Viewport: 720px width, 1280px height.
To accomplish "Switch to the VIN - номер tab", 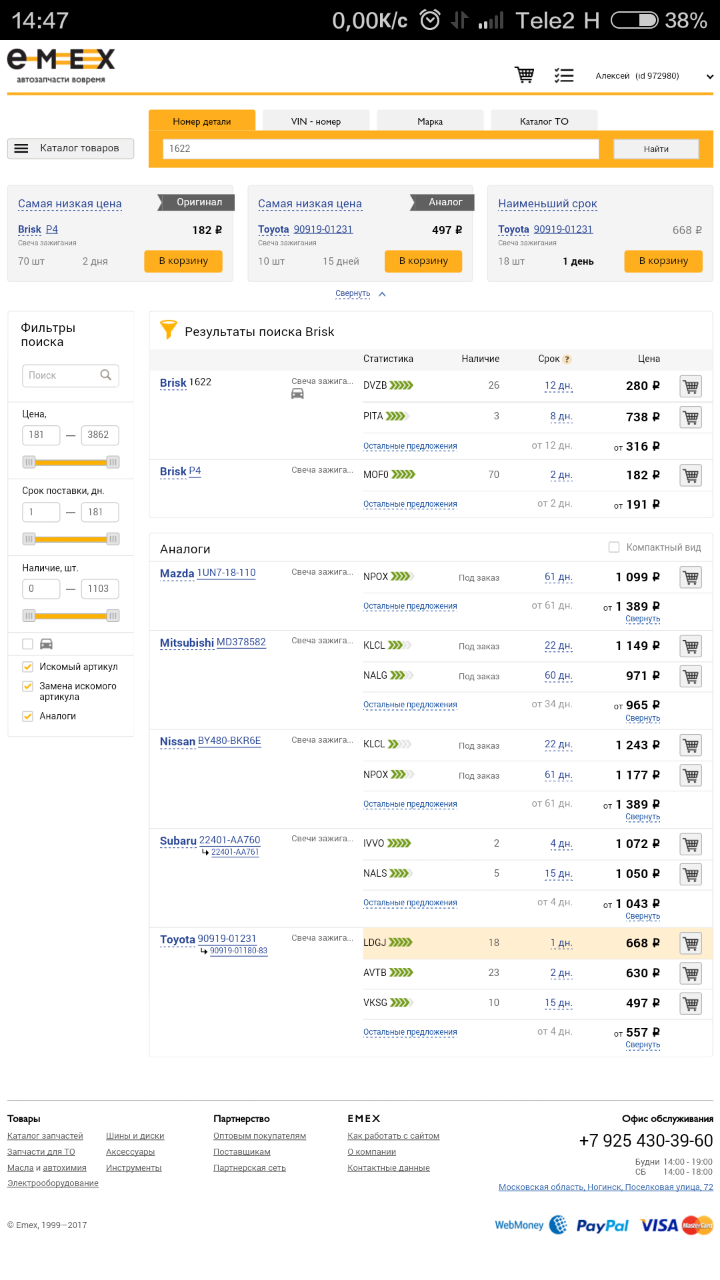I will click(316, 121).
